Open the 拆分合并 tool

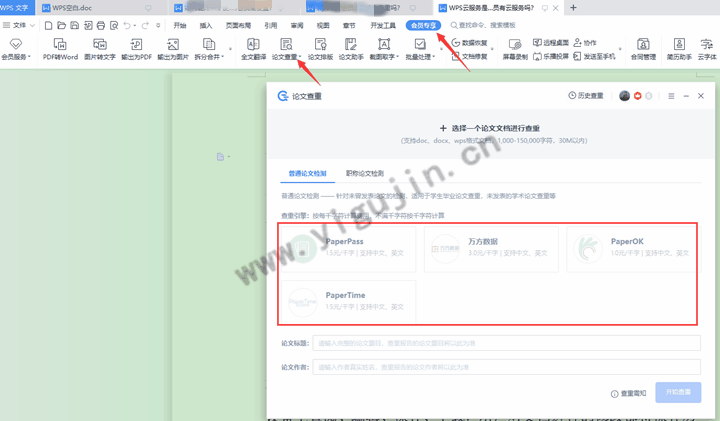pos(209,49)
